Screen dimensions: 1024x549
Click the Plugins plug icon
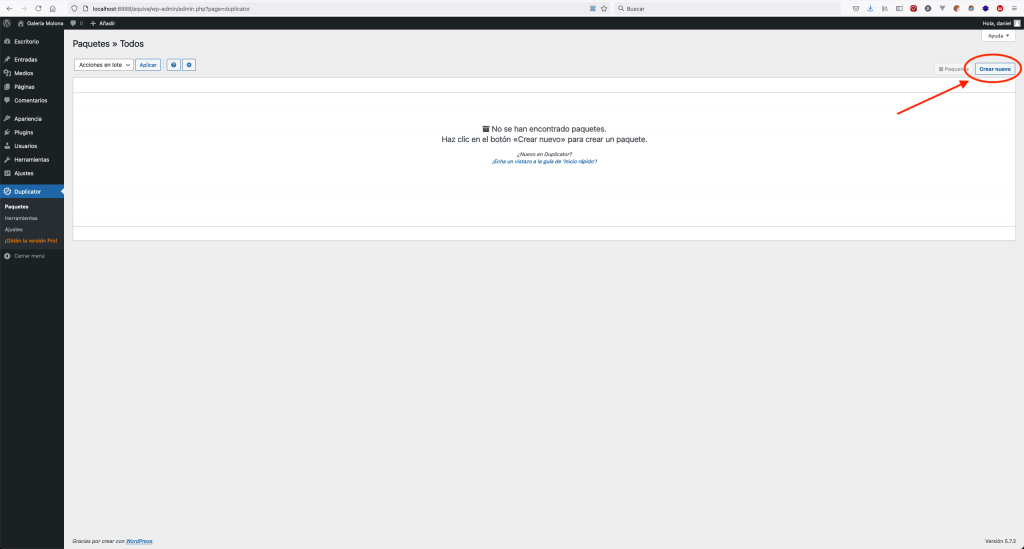coord(7,133)
